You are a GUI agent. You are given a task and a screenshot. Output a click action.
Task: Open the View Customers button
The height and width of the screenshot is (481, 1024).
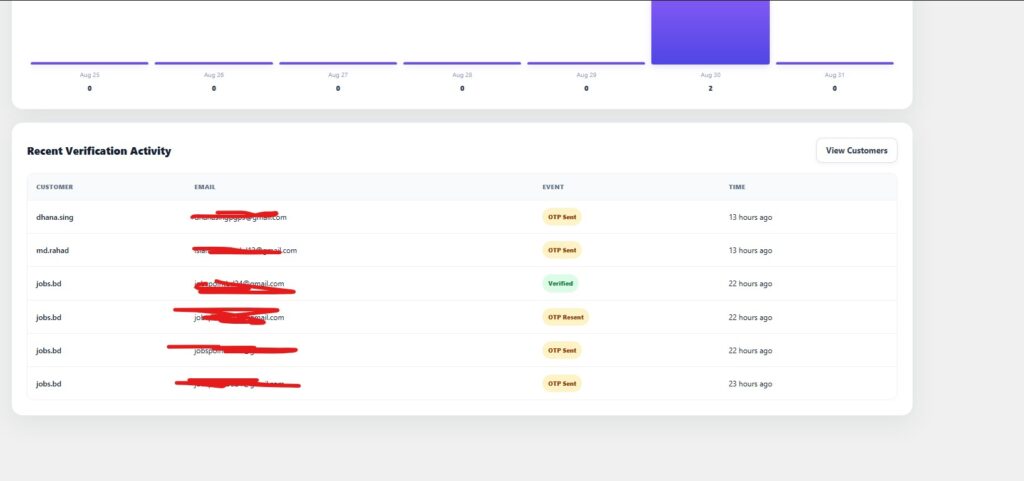point(856,150)
